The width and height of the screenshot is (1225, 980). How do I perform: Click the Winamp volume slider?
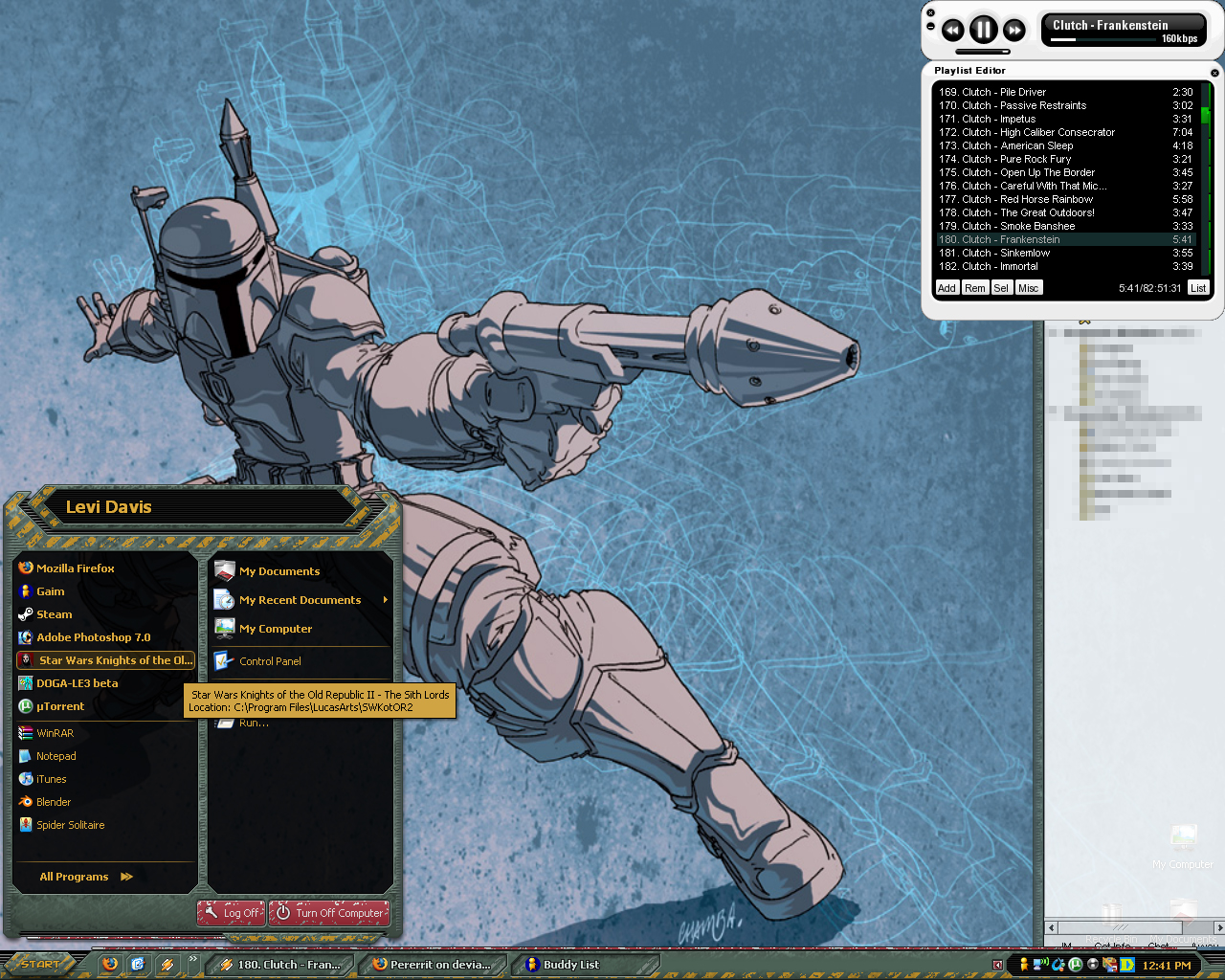click(x=982, y=52)
